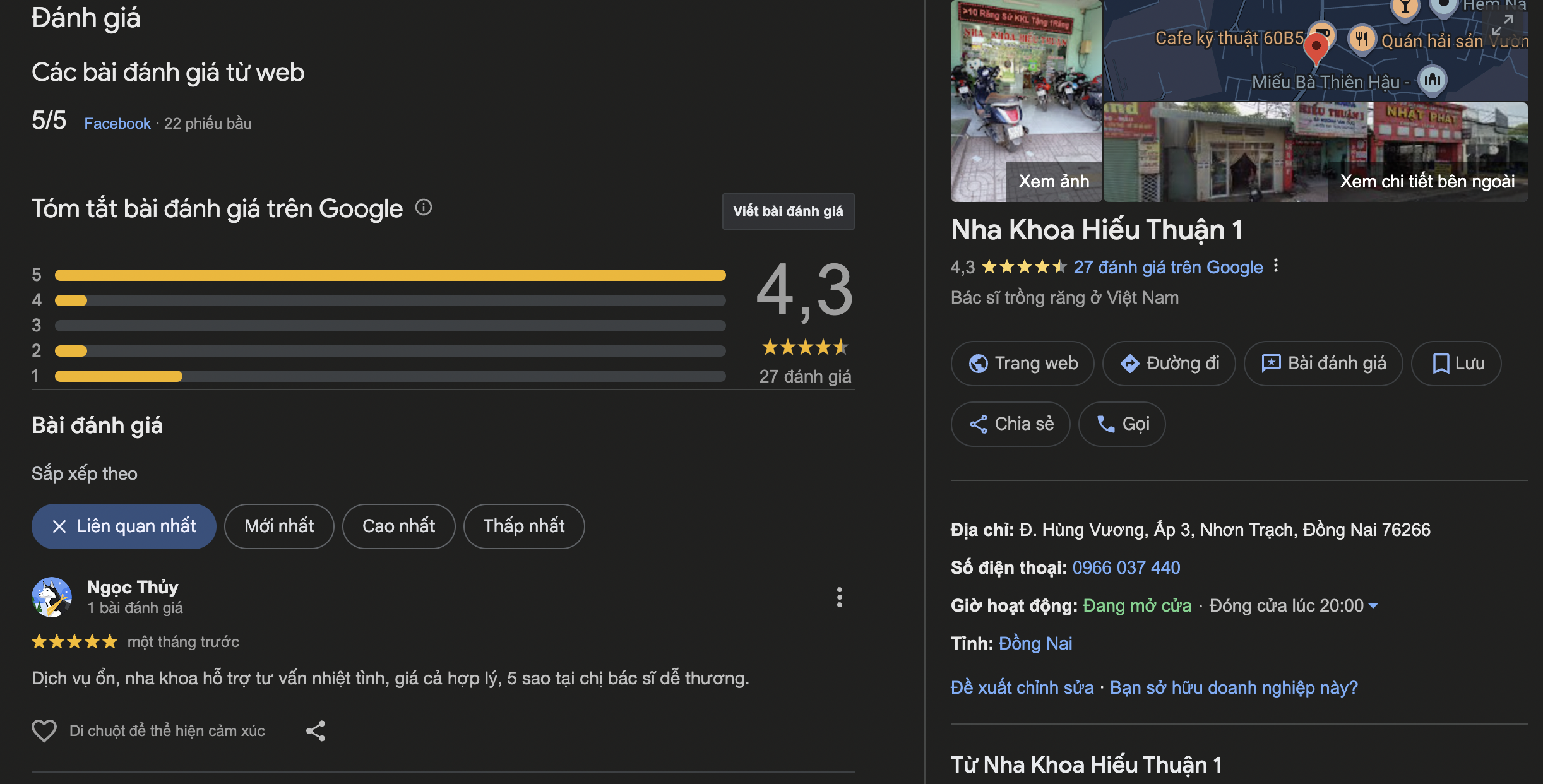Click the Quán hải sản restaurant map marker
The width and height of the screenshot is (1543, 784).
[x=1362, y=39]
